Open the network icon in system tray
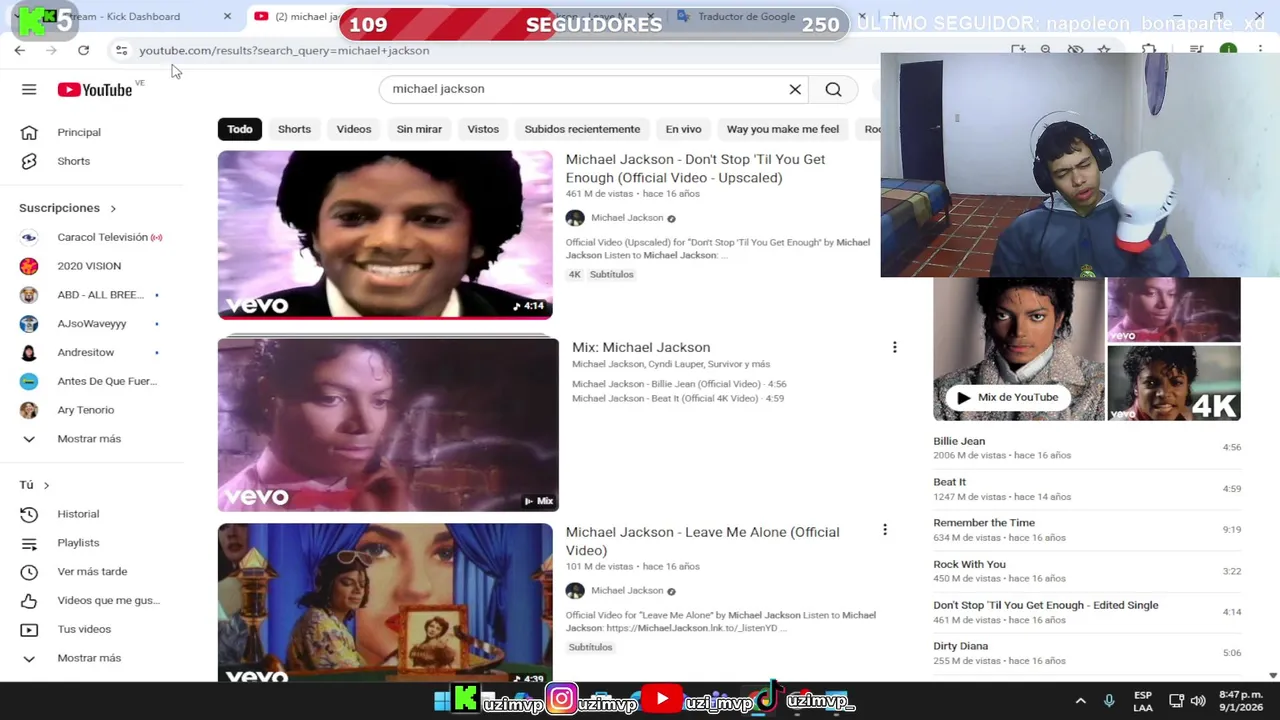The width and height of the screenshot is (1280, 720). tap(1176, 701)
